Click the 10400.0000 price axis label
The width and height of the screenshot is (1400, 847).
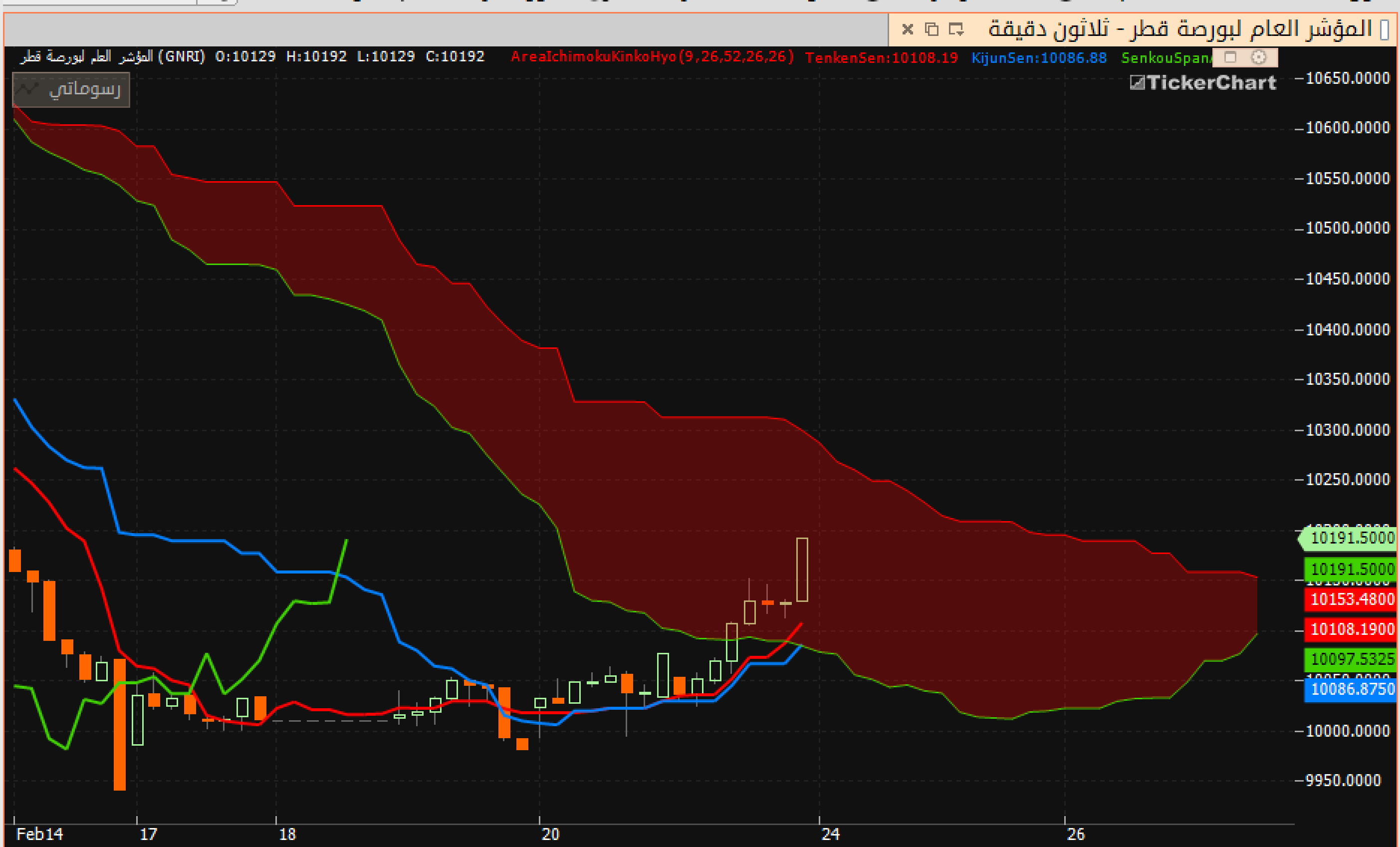(x=1348, y=330)
